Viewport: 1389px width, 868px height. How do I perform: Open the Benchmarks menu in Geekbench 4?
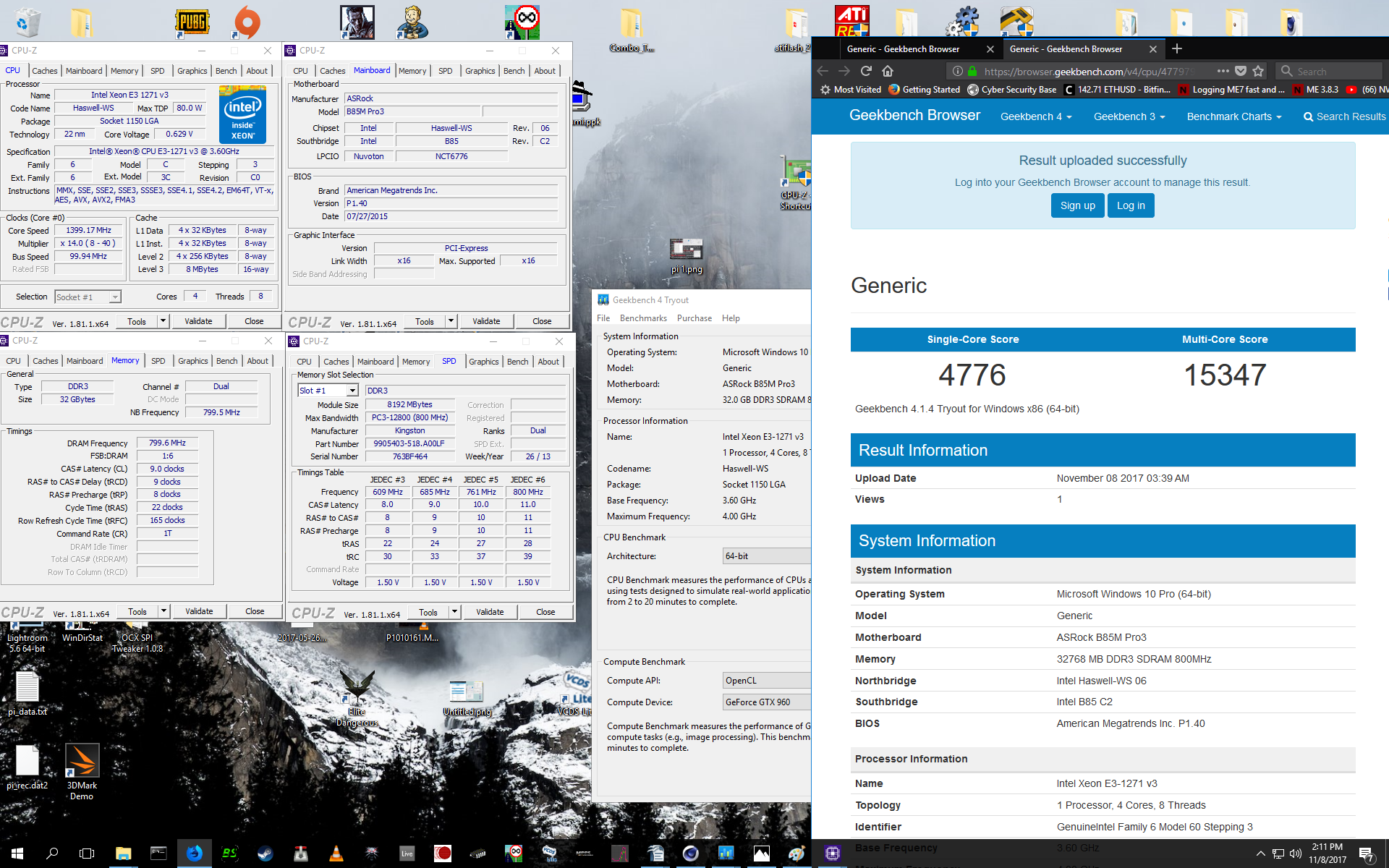tap(643, 318)
